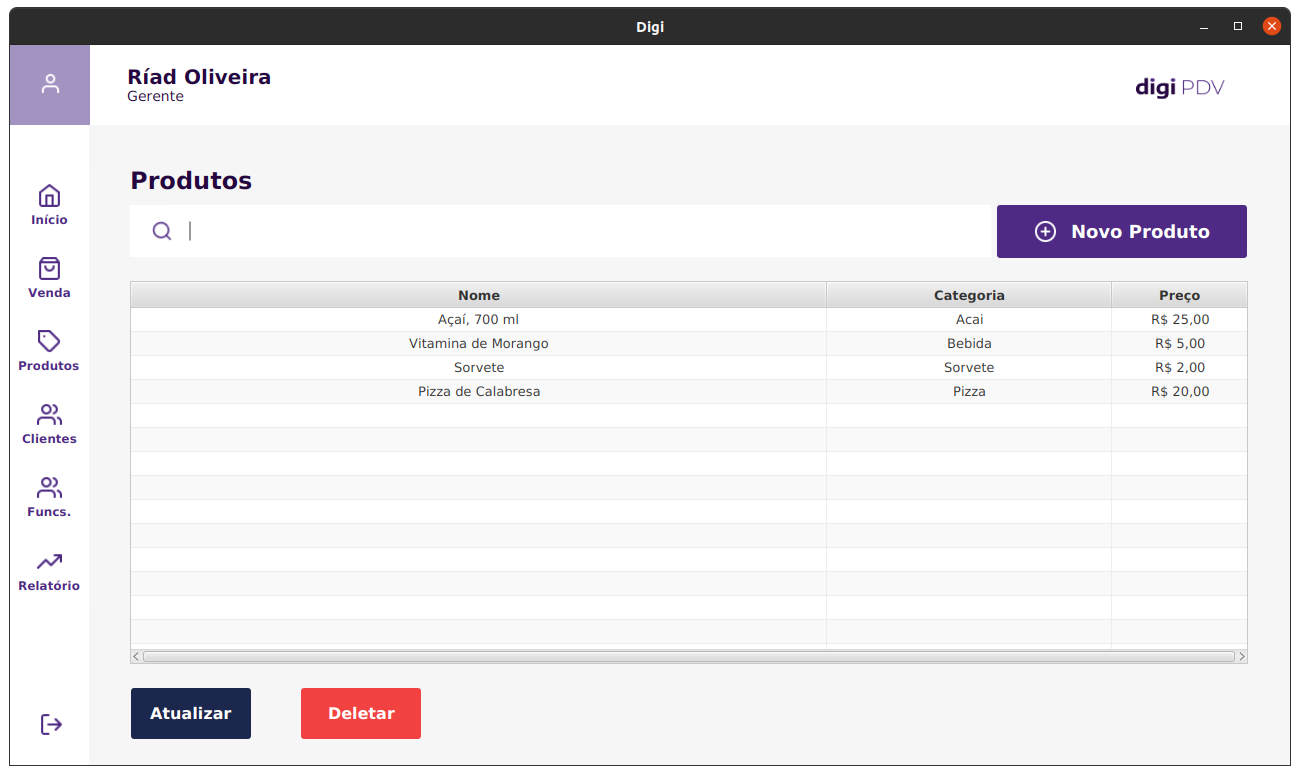Click the Venda label in the sidebar
The width and height of the screenshot is (1300, 775).
(x=49, y=293)
